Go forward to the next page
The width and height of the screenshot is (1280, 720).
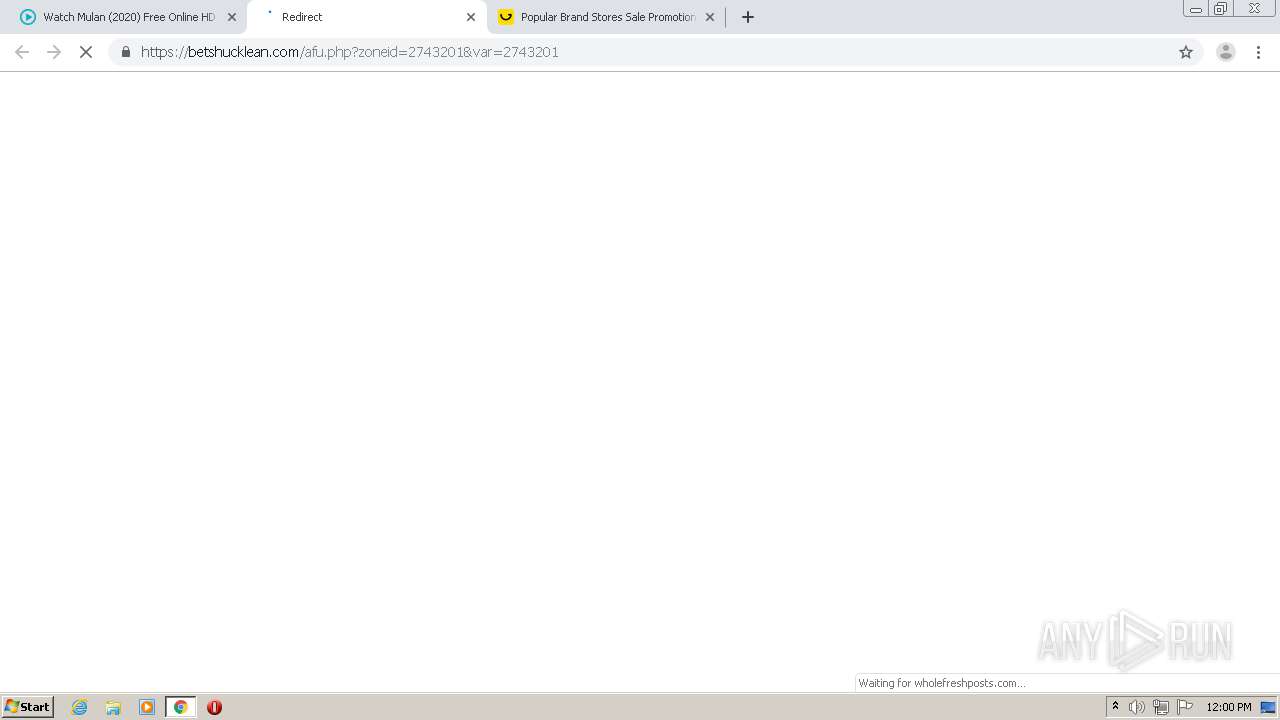pyautogui.click(x=54, y=52)
